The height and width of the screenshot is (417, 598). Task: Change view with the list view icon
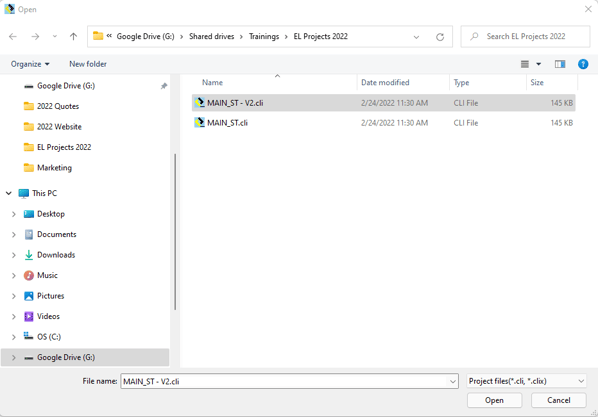pos(525,64)
